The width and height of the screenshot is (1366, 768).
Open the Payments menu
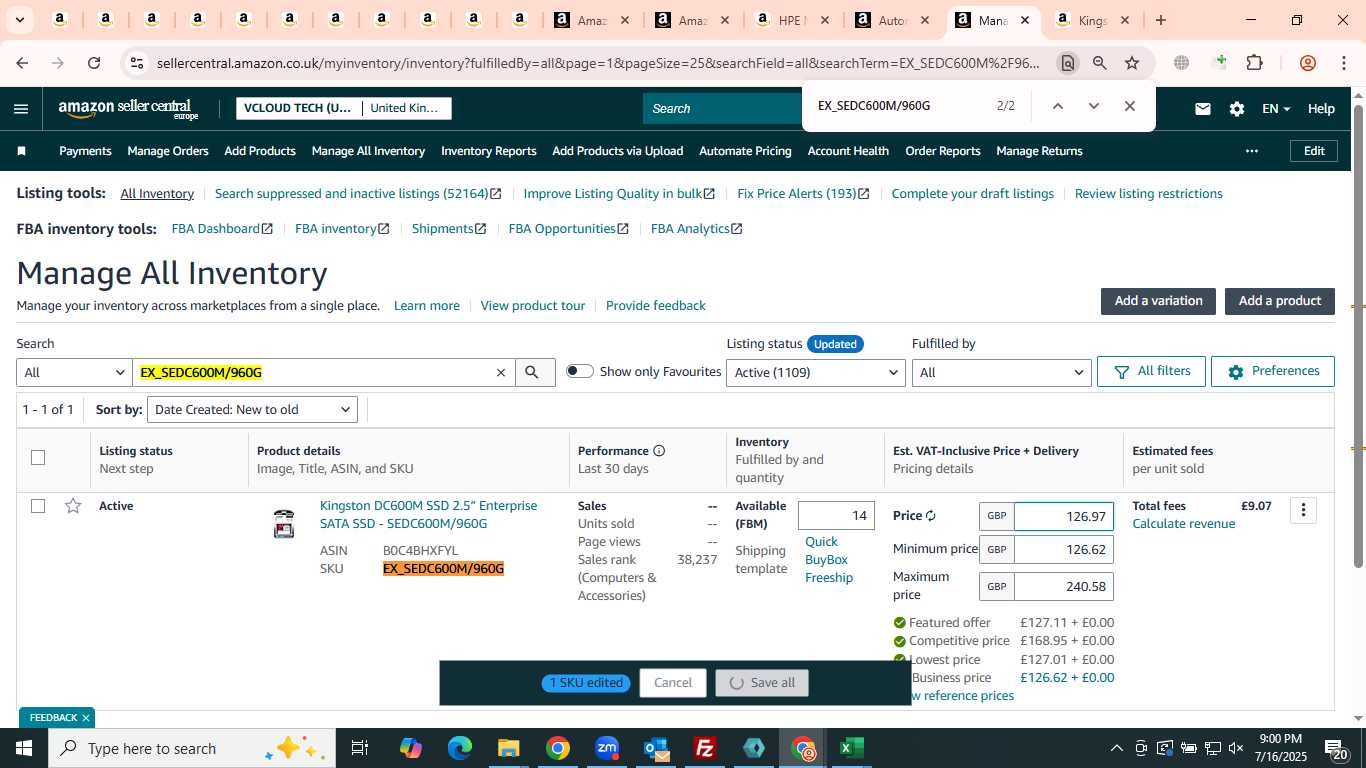pos(85,151)
